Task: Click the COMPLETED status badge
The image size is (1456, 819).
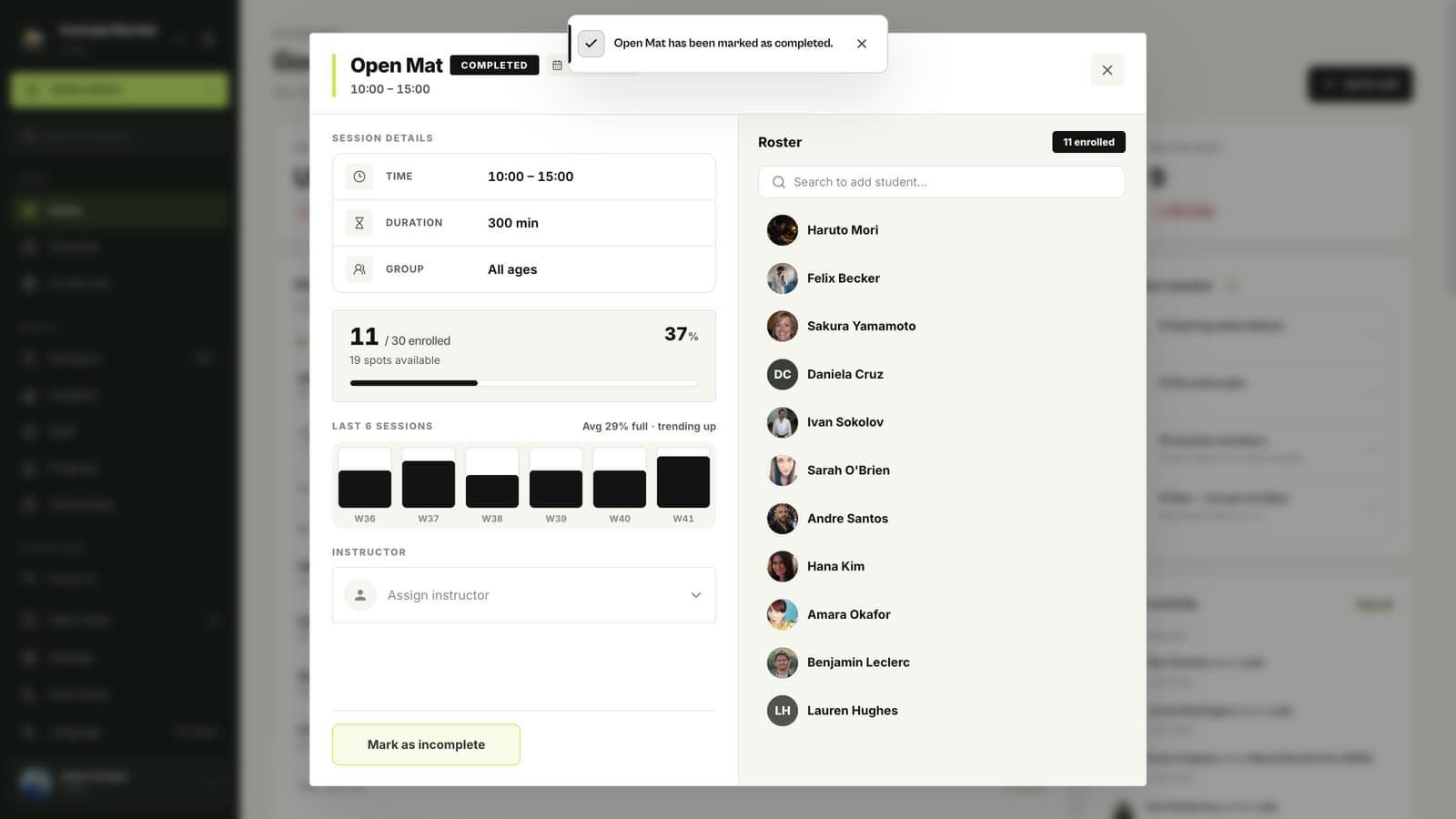Action: coord(494,66)
